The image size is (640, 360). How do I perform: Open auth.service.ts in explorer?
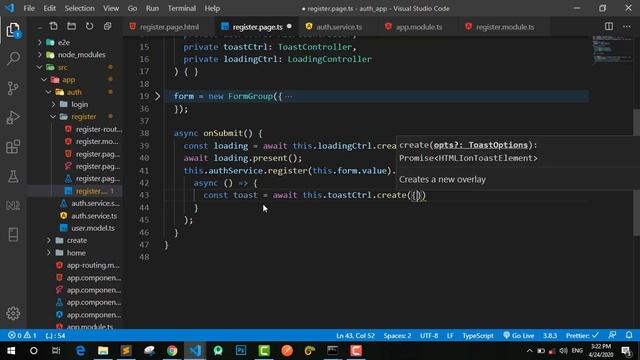(94, 216)
